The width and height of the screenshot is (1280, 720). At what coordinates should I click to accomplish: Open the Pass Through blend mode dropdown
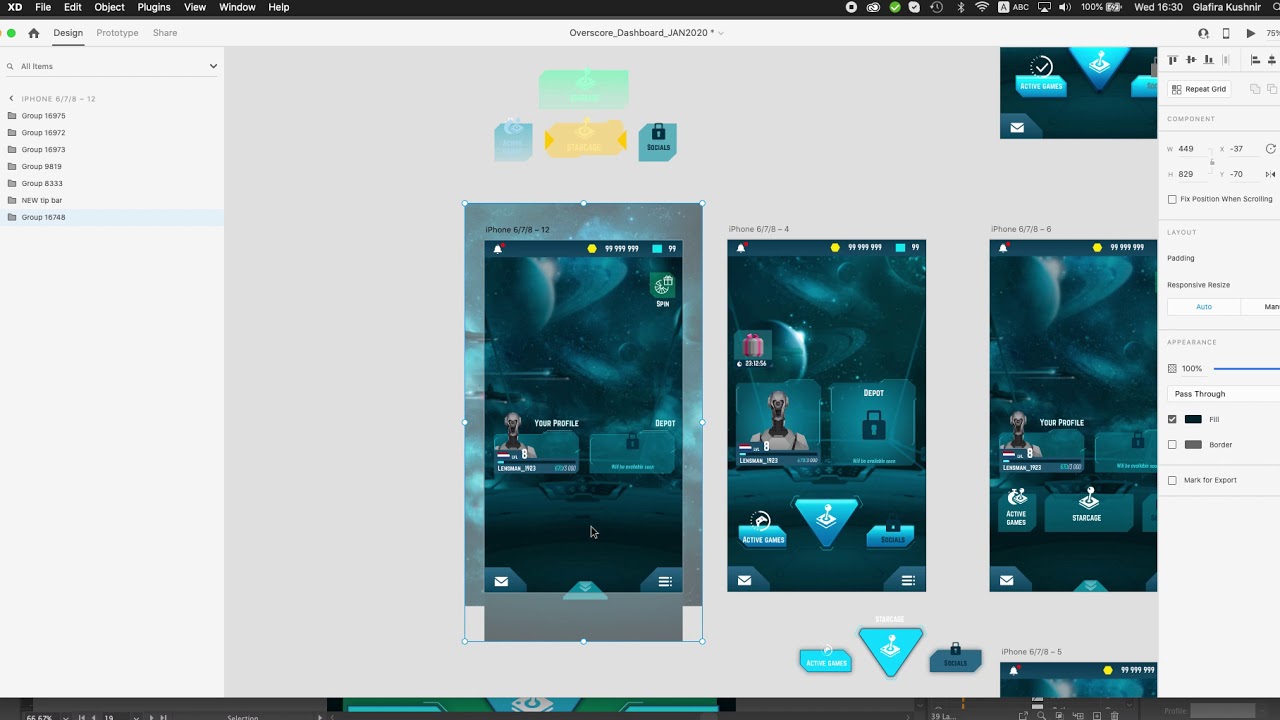tap(1224, 394)
